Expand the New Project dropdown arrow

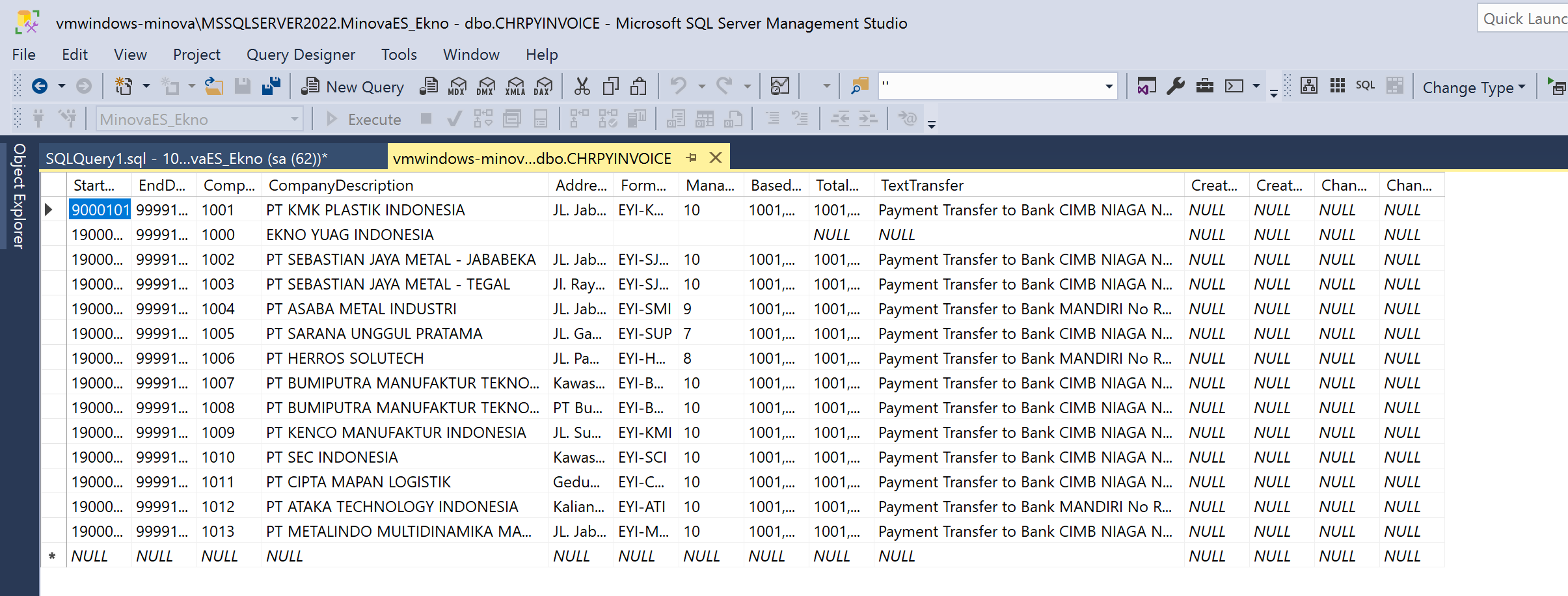click(x=146, y=86)
